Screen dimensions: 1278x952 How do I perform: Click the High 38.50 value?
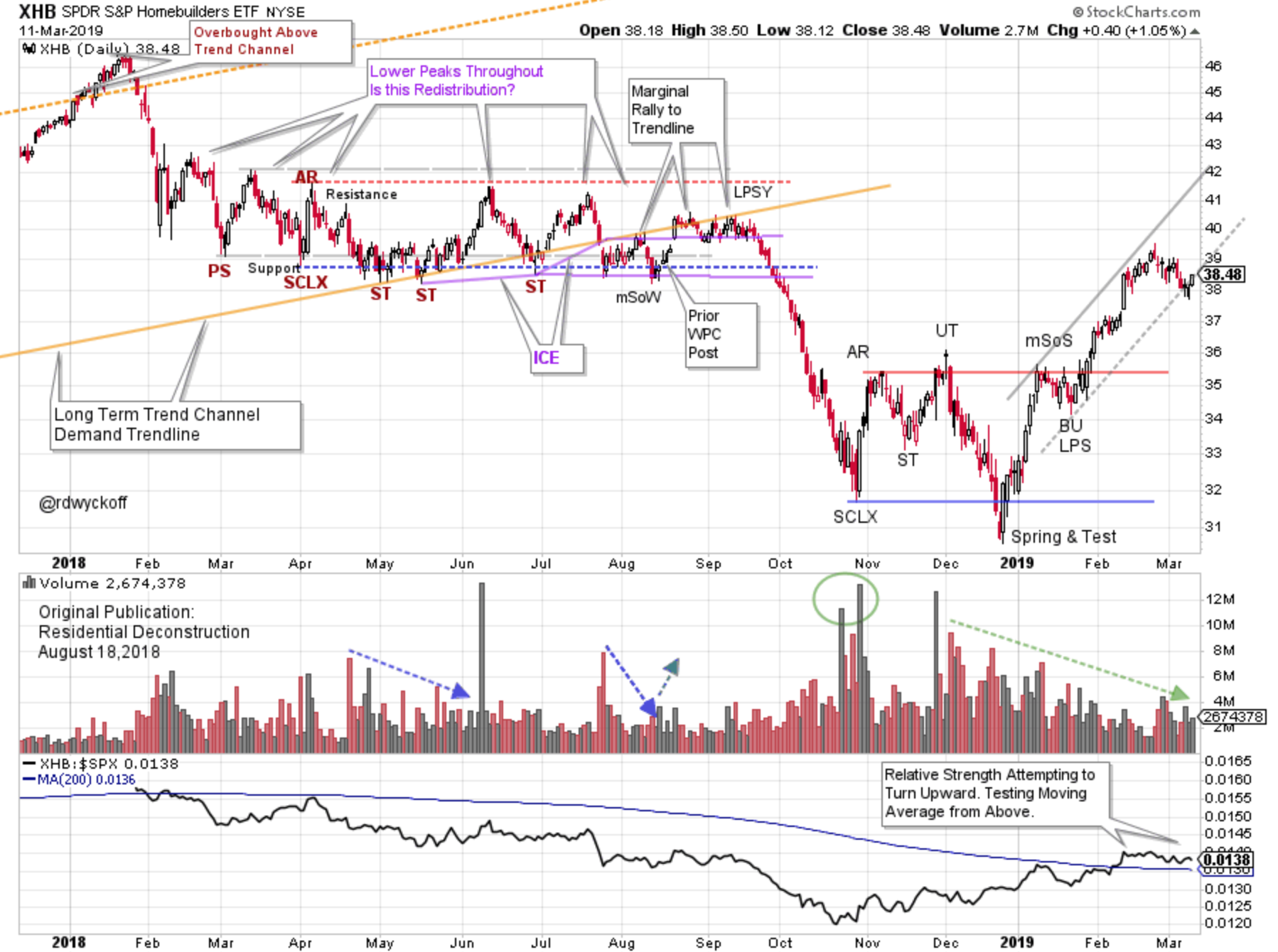click(709, 31)
